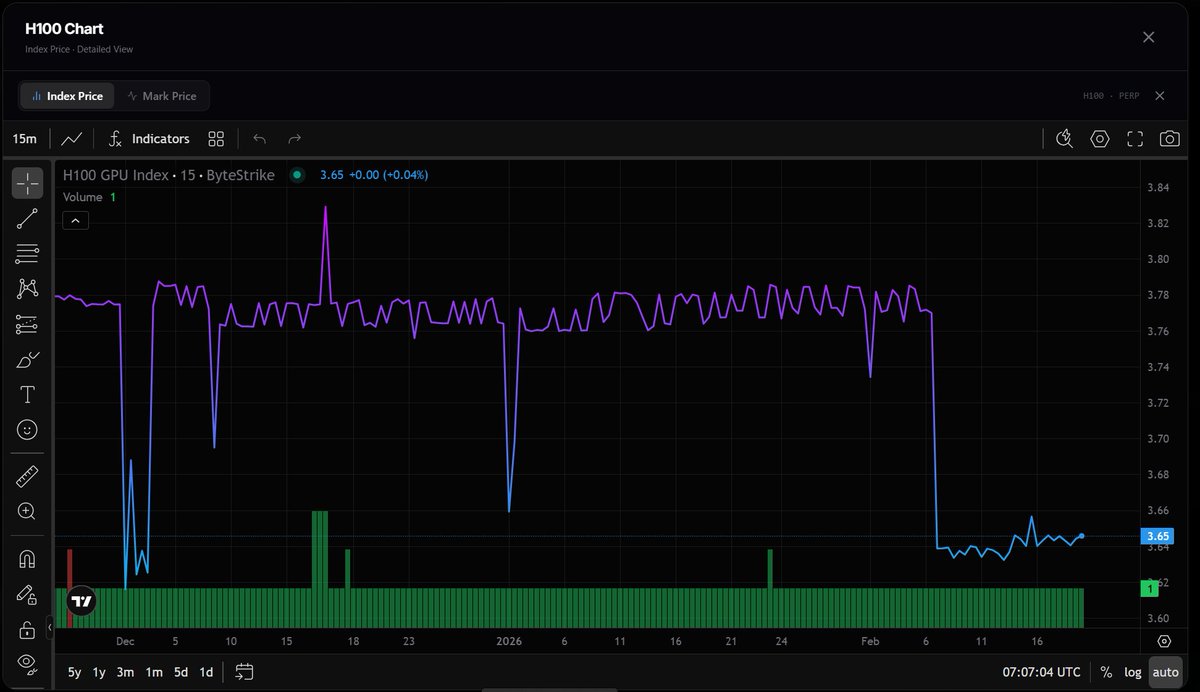
Task: Open the quick search icon
Action: coord(1065,139)
